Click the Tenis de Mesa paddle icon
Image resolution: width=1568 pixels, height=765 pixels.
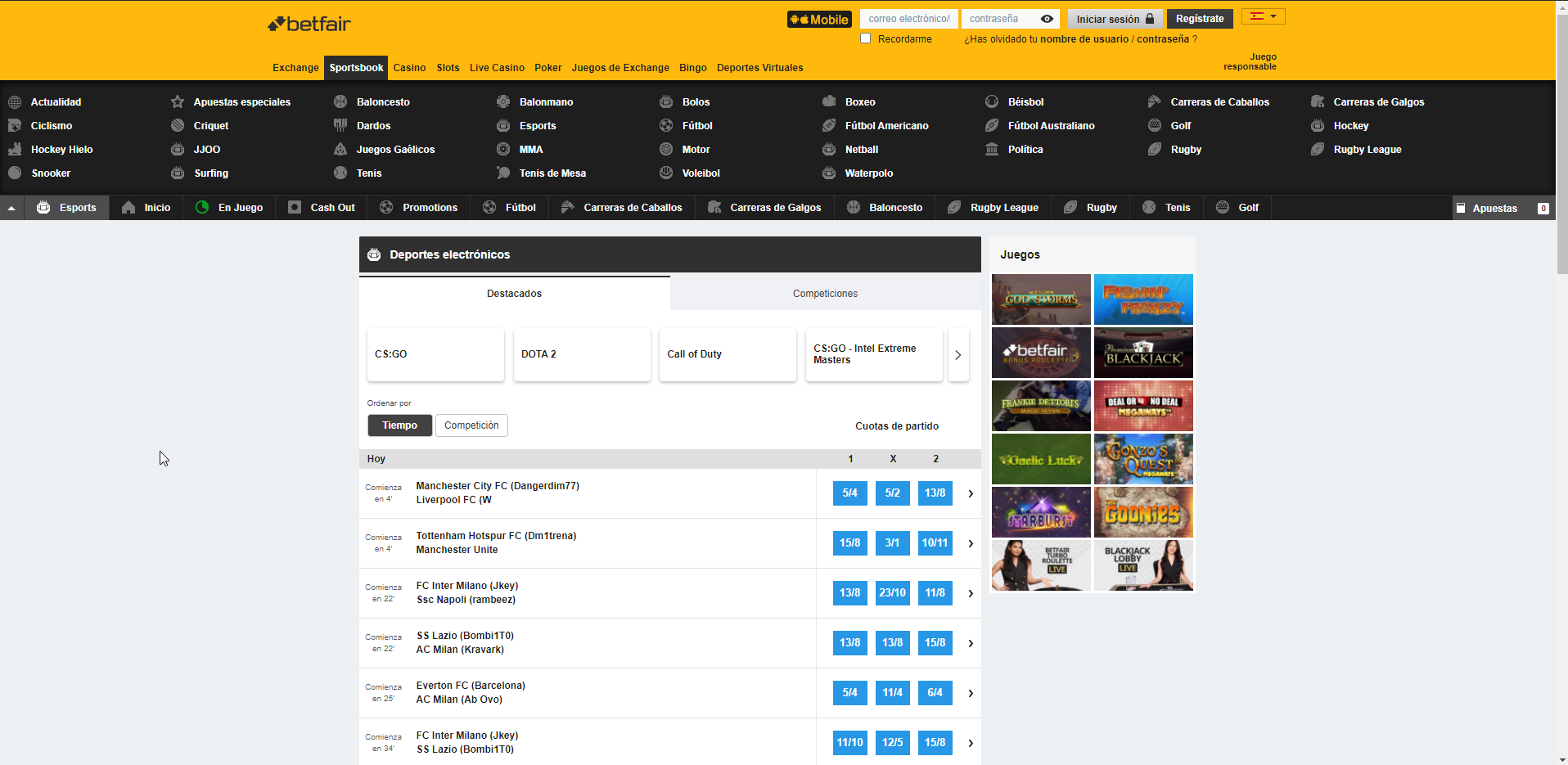503,173
